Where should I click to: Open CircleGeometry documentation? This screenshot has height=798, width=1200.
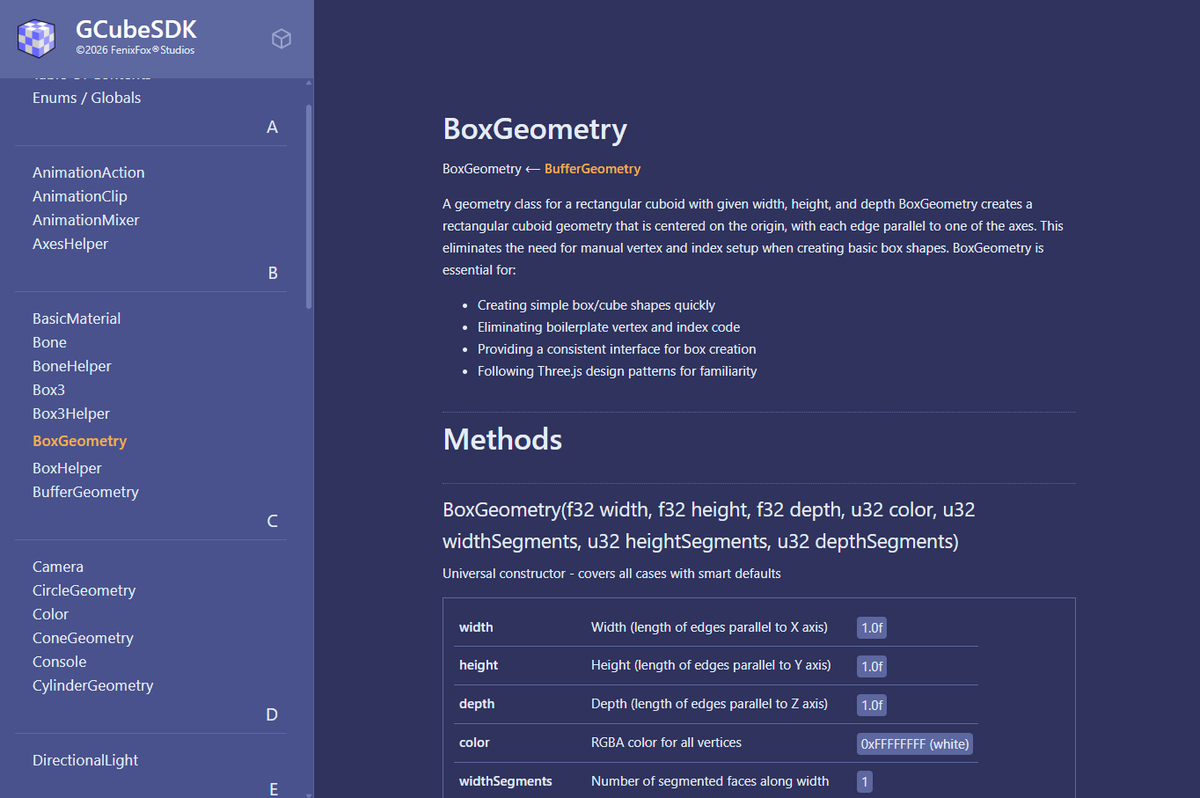point(84,591)
